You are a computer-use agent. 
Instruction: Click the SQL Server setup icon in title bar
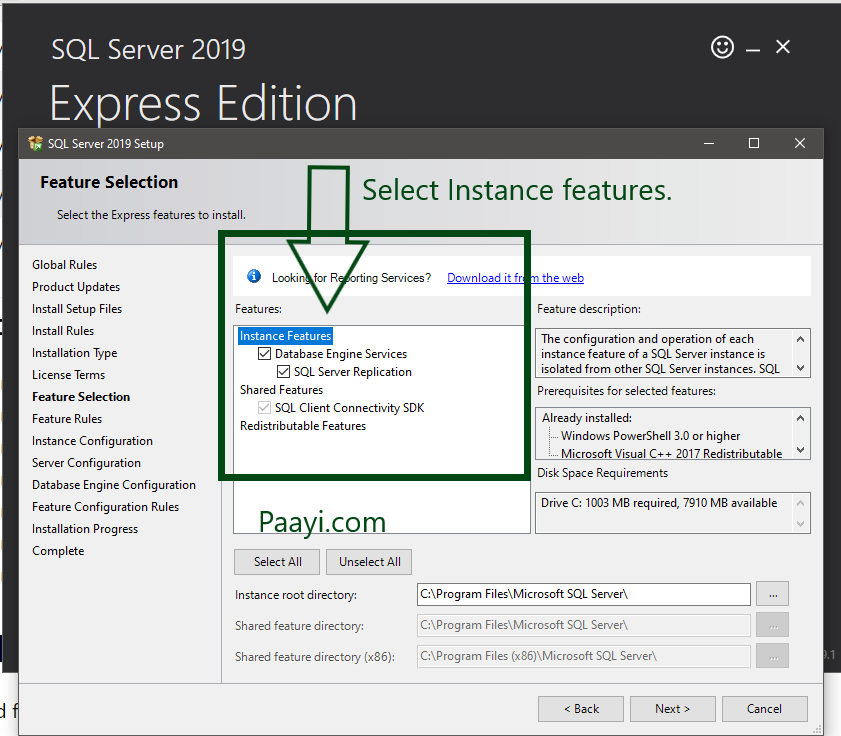point(35,143)
